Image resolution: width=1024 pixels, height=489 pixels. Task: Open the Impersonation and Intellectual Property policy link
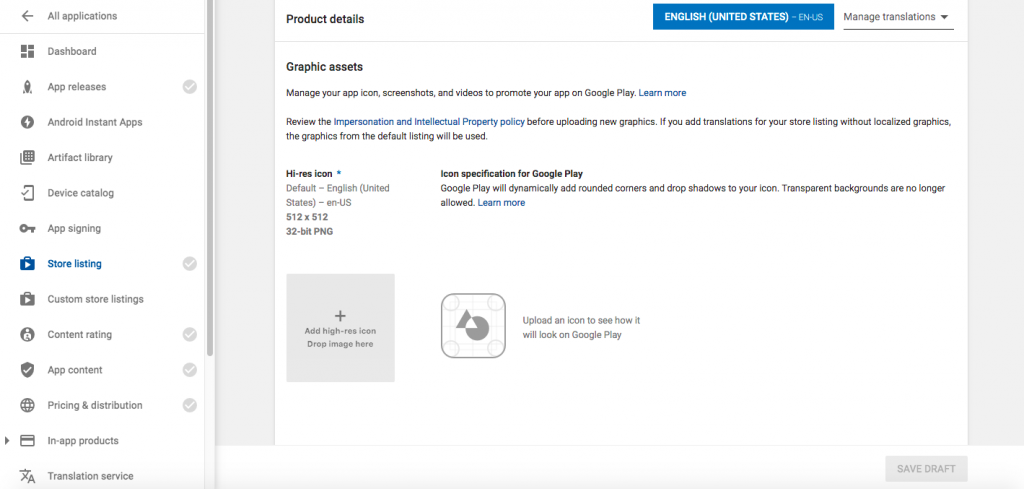click(427, 121)
